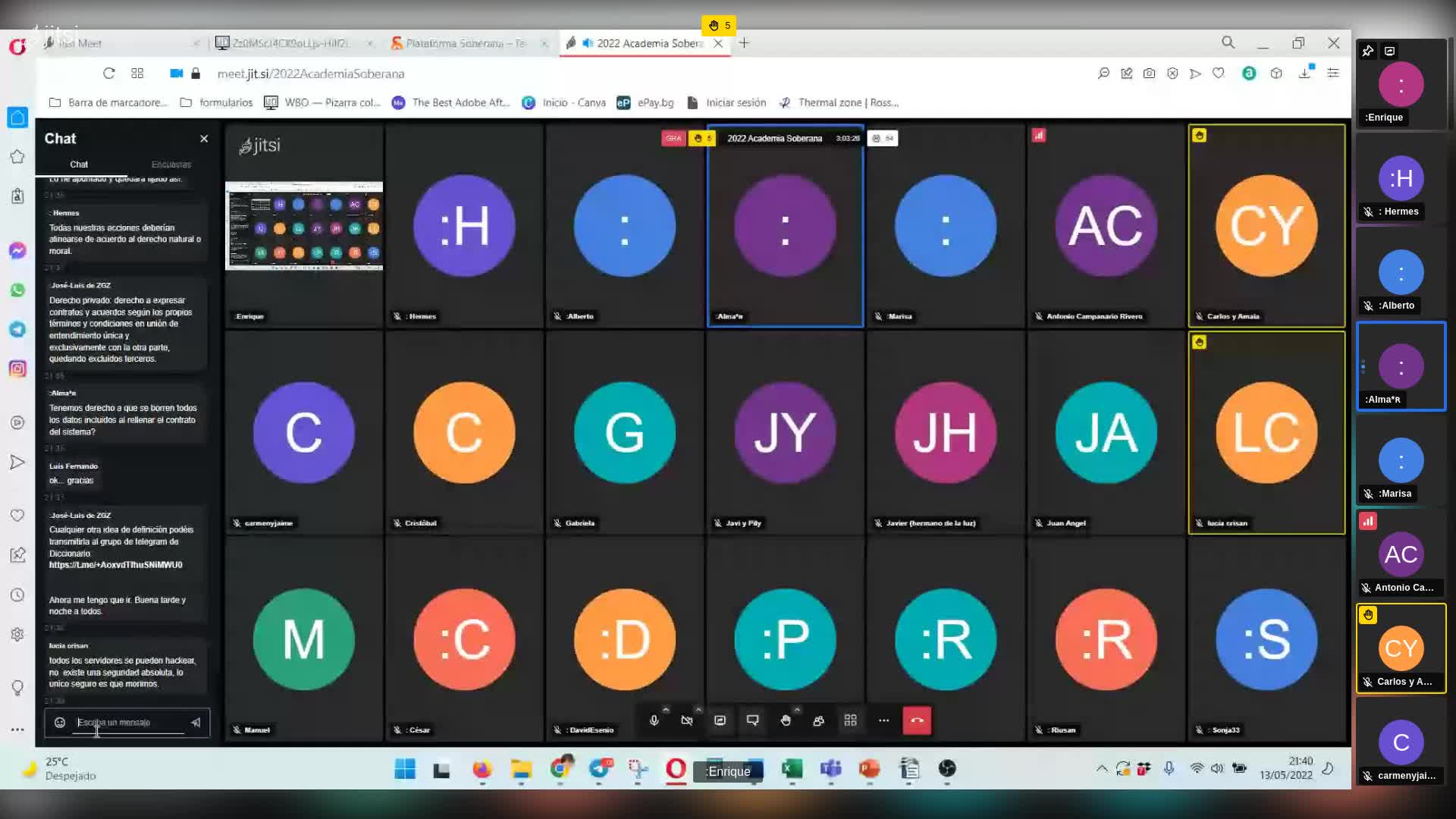Image resolution: width=1456 pixels, height=819 pixels.
Task: Hang up the call with the red button
Action: 917,720
